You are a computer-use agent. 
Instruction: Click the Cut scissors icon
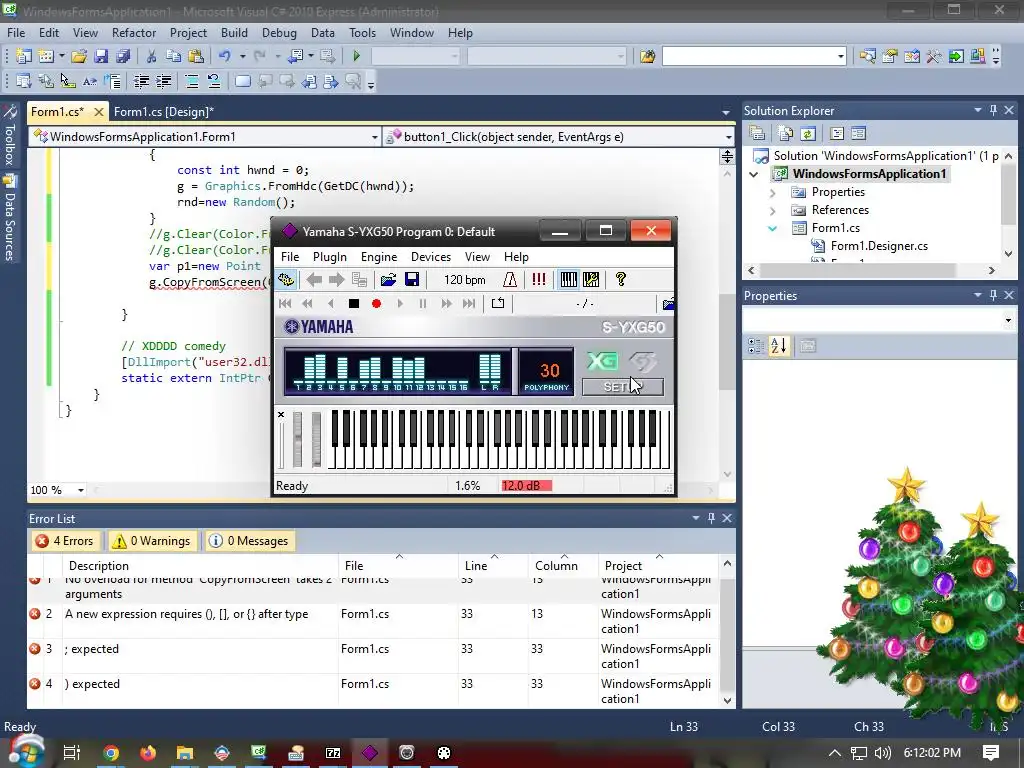pos(152,56)
